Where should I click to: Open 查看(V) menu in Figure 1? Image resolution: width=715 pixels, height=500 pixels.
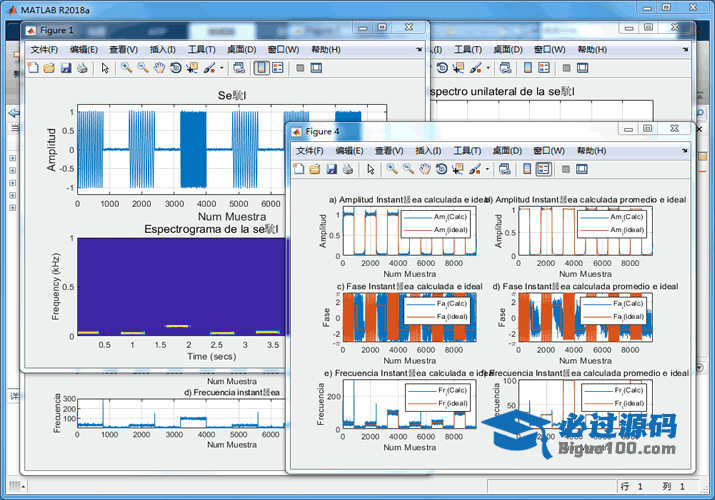(124, 50)
